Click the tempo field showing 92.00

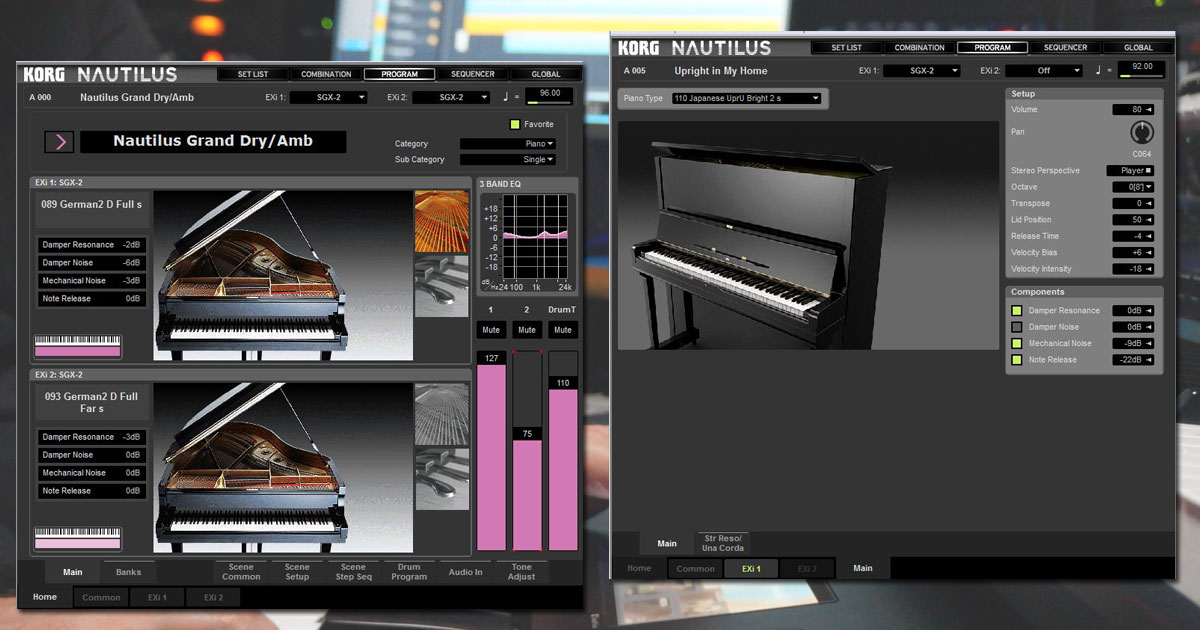[x=1142, y=69]
